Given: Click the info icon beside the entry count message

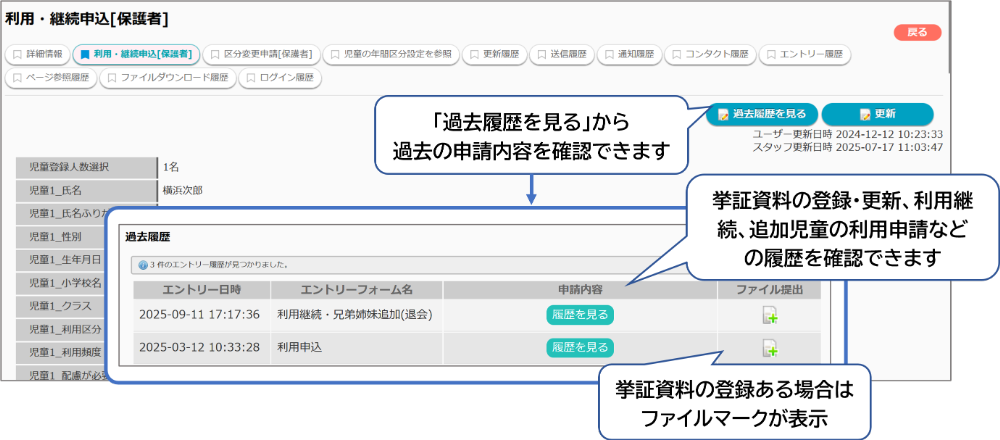Looking at the screenshot, I should 142,265.
